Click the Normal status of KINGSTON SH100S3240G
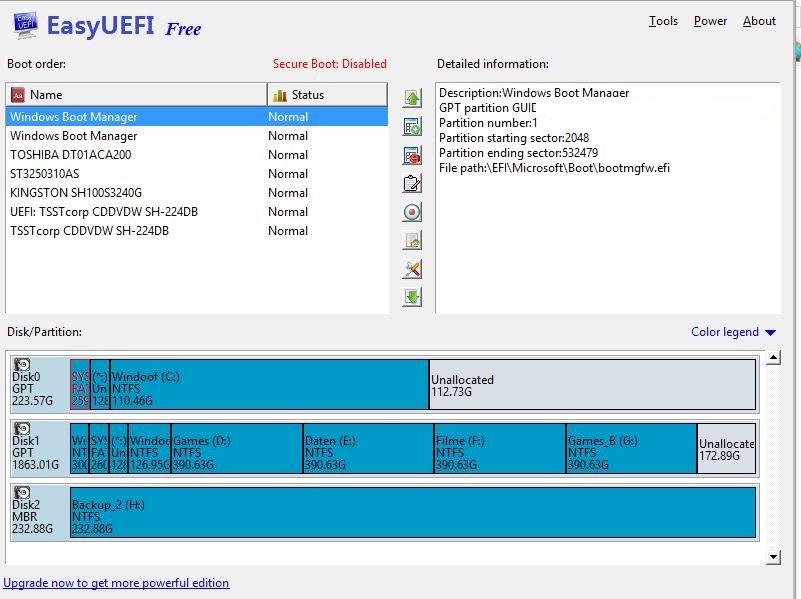Viewport: 801px width, 599px height. 288,193
